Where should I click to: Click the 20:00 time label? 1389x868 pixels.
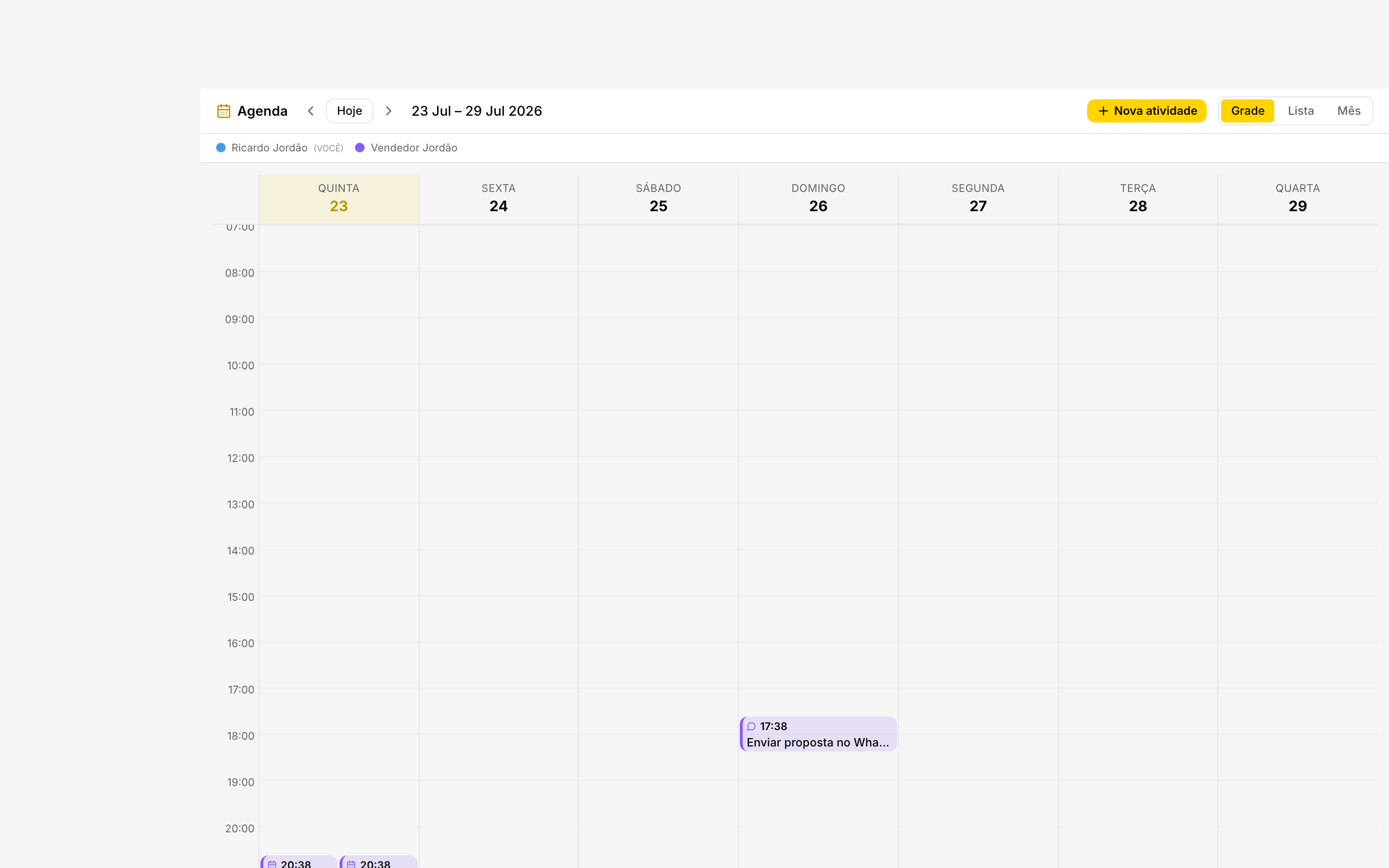coord(239,828)
